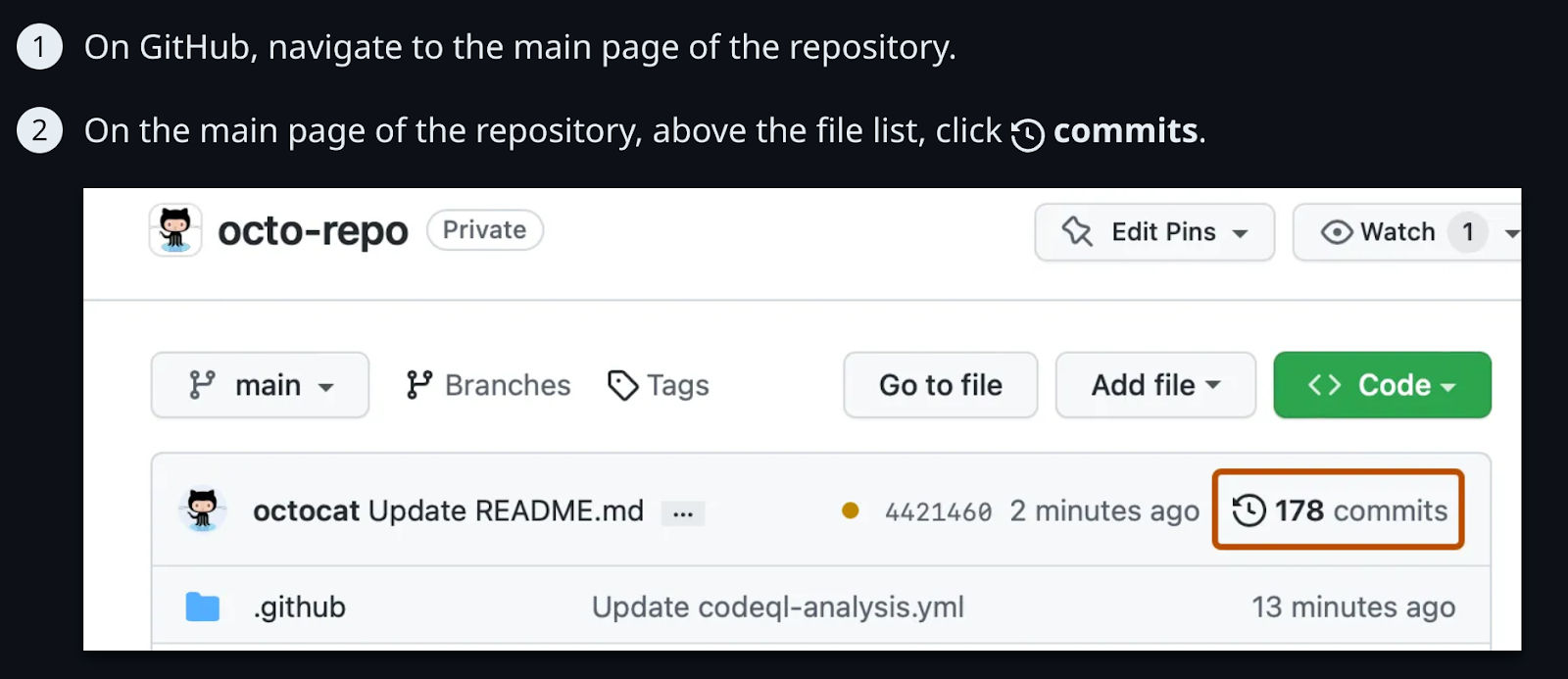Viewport: 1568px width, 679px height.
Task: Open the Update README.md commit message
Action: [x=506, y=510]
